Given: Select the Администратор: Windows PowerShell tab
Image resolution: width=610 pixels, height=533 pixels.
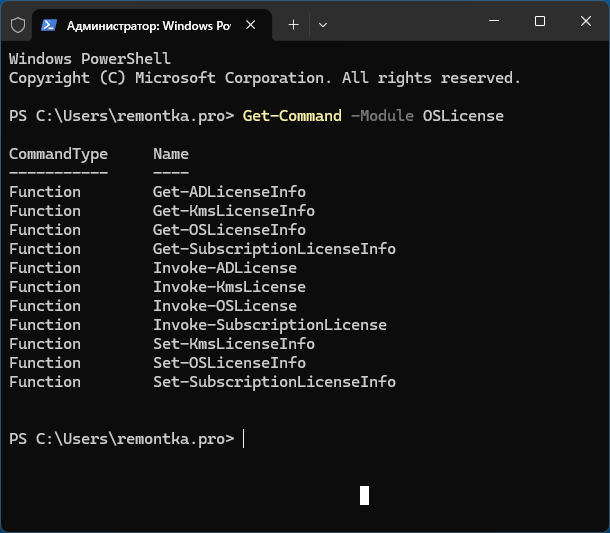Looking at the screenshot, I should click(152, 25).
